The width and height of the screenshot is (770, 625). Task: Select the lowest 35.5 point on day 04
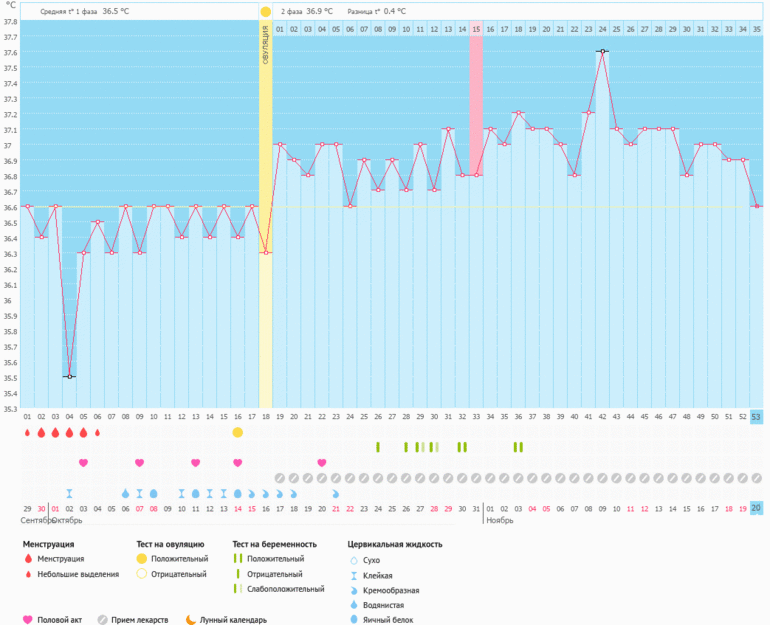pyautogui.click(x=69, y=376)
